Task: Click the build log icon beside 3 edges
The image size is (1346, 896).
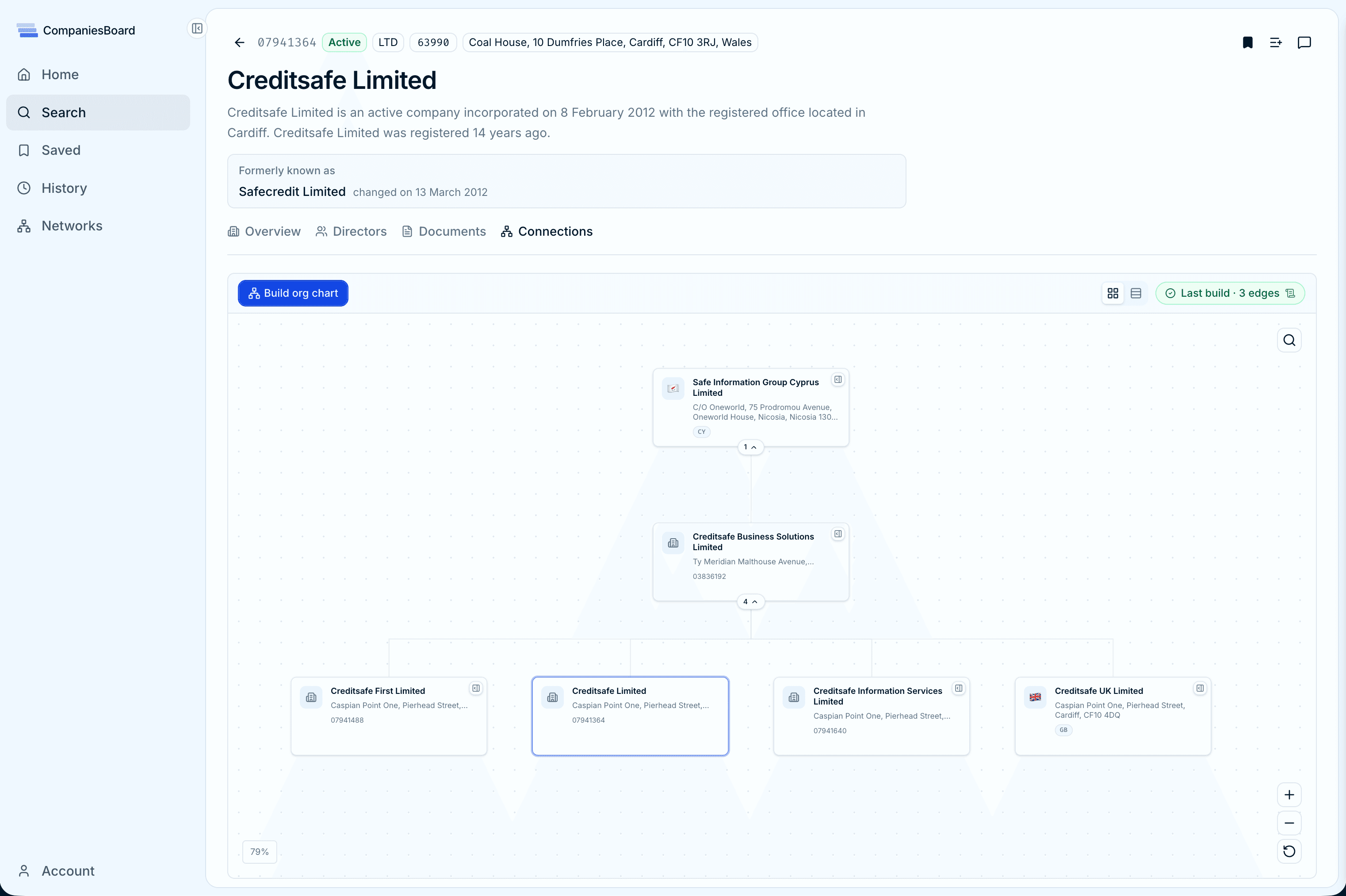Action: (1290, 293)
